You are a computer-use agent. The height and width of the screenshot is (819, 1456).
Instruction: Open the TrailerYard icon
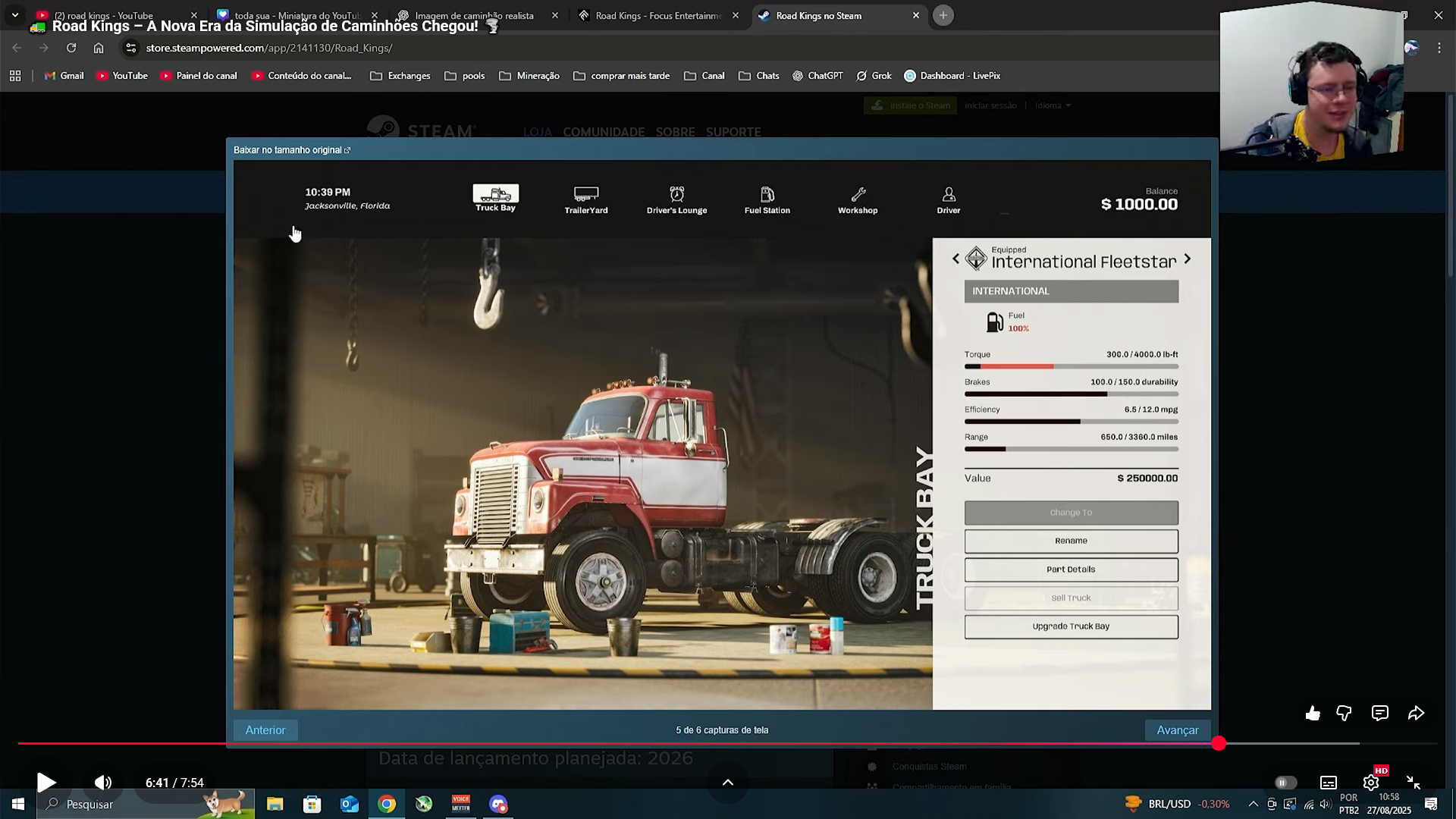point(586,194)
